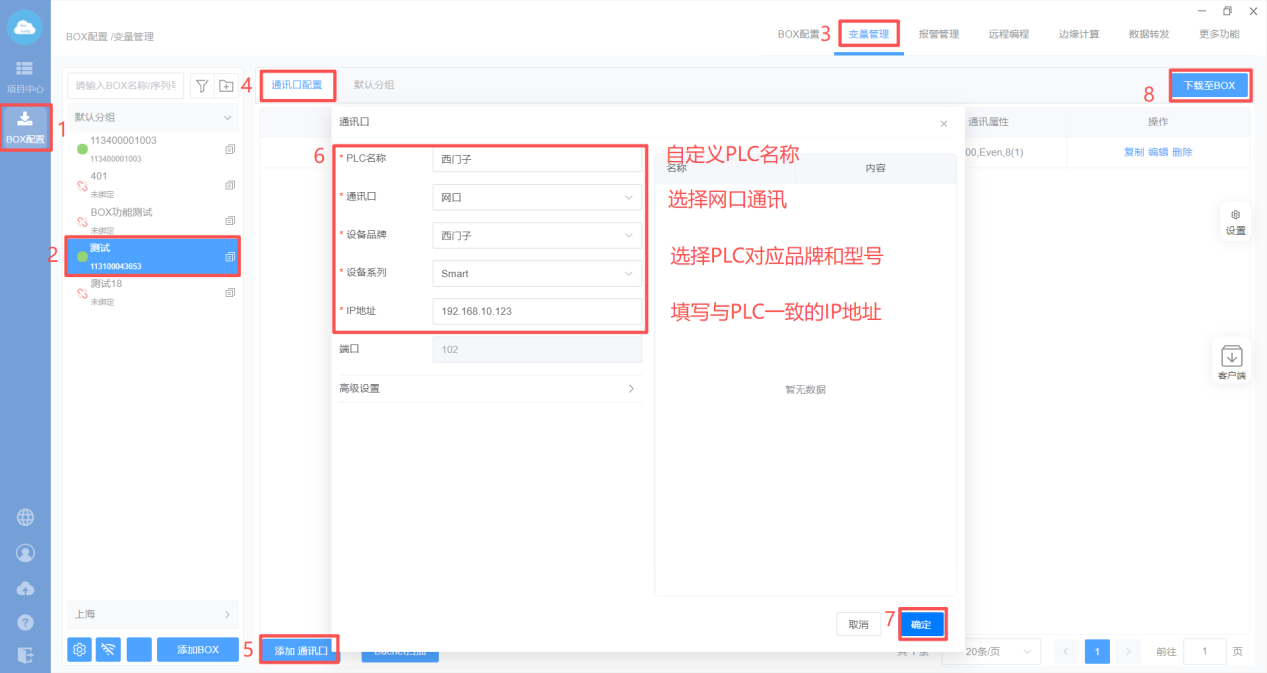
Task: Click the 下载至BOX button
Action: tap(1209, 86)
